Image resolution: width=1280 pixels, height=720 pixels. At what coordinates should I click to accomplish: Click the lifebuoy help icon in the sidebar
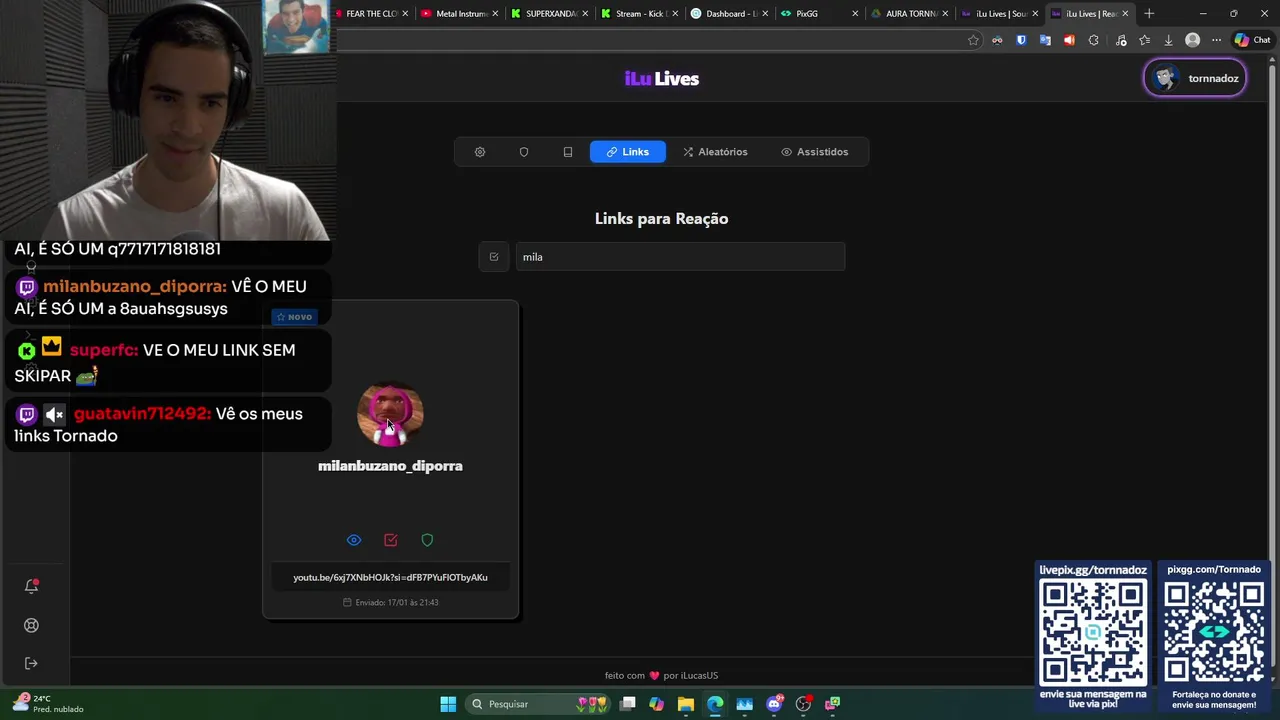pos(31,625)
